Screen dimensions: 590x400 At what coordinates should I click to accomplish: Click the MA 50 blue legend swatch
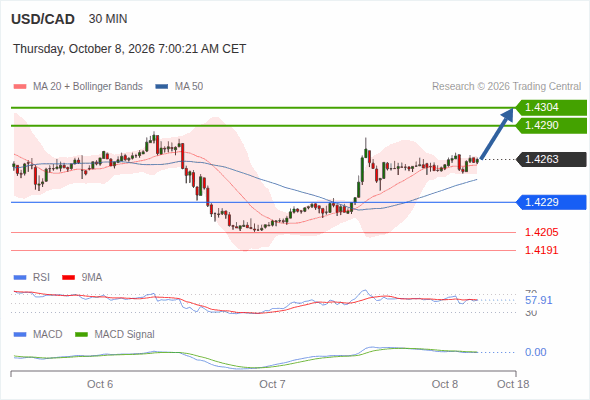pyautogui.click(x=162, y=87)
